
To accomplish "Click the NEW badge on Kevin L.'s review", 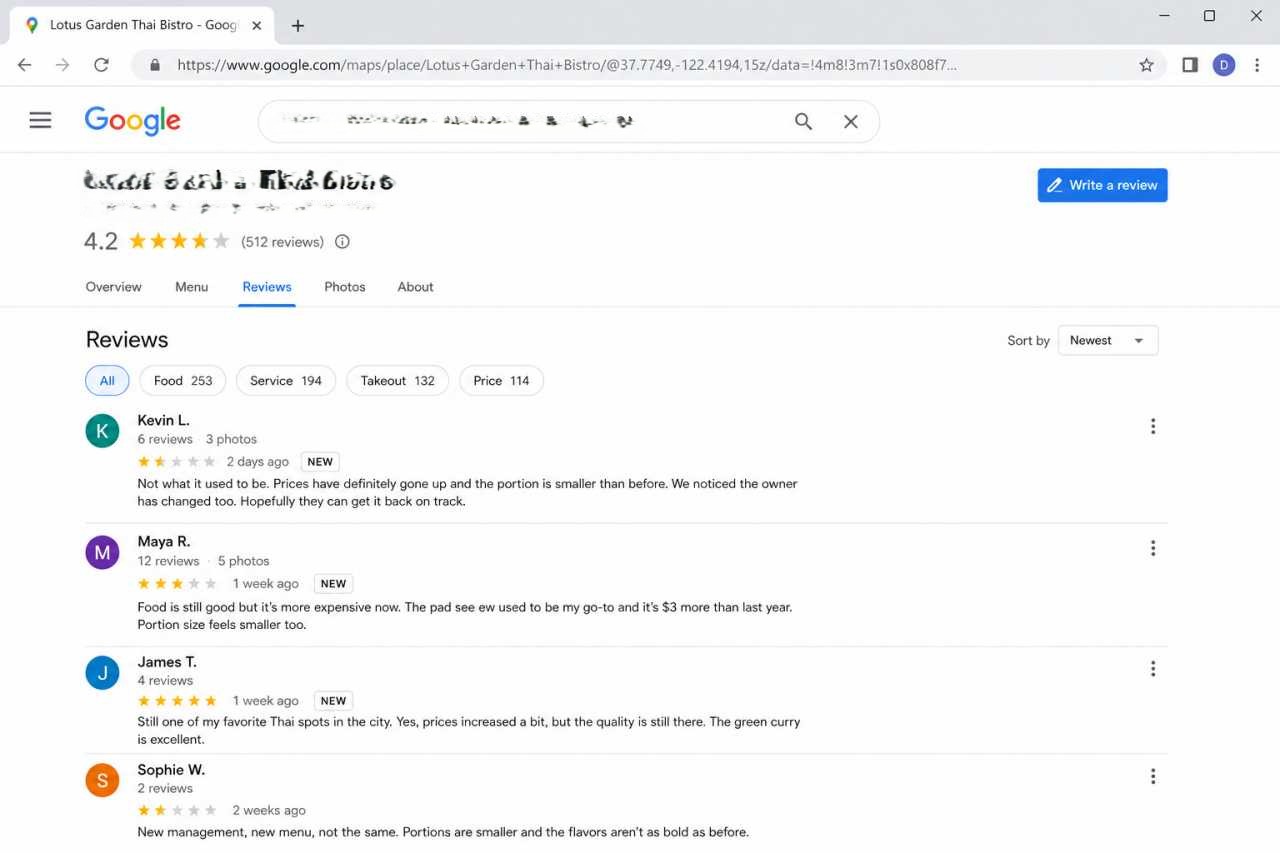I will pos(320,462).
